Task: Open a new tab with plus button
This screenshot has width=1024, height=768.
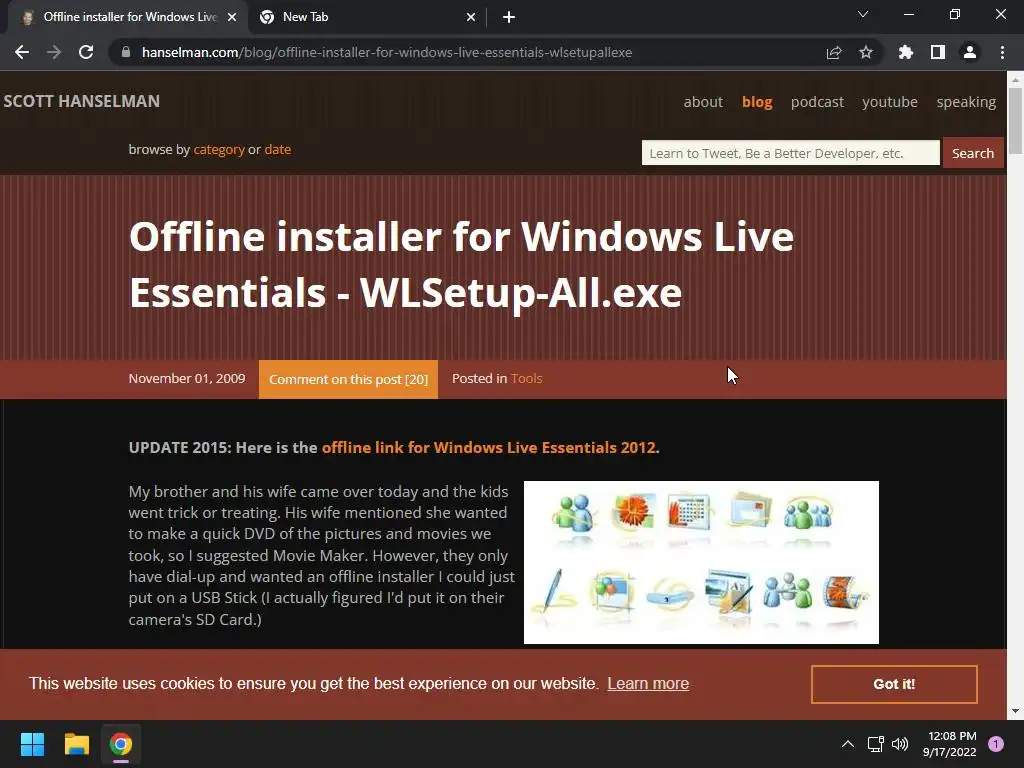Action: point(509,17)
